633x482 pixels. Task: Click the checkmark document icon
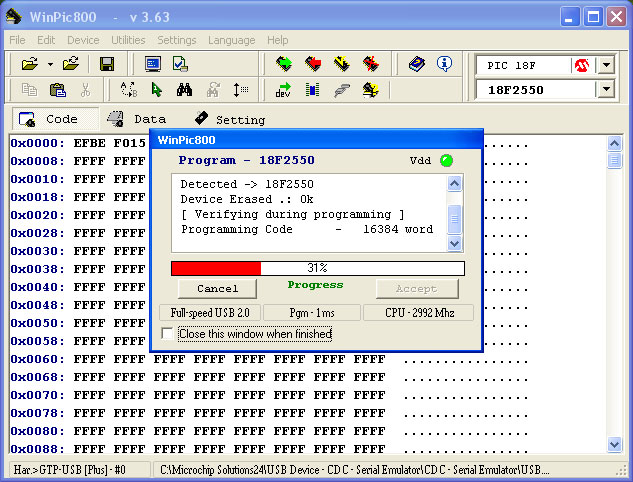tap(180, 64)
